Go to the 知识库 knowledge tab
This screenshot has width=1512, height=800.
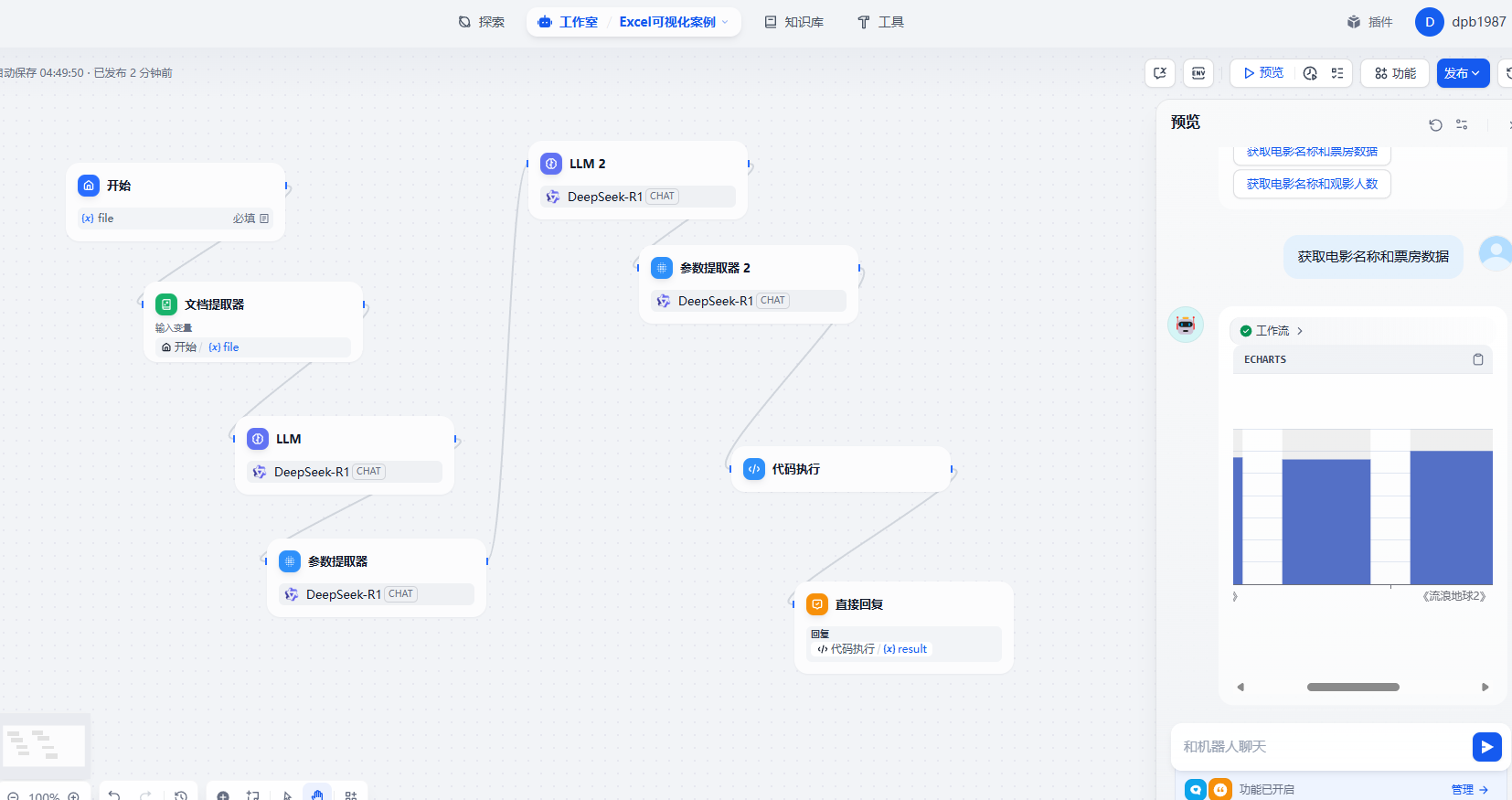click(793, 22)
